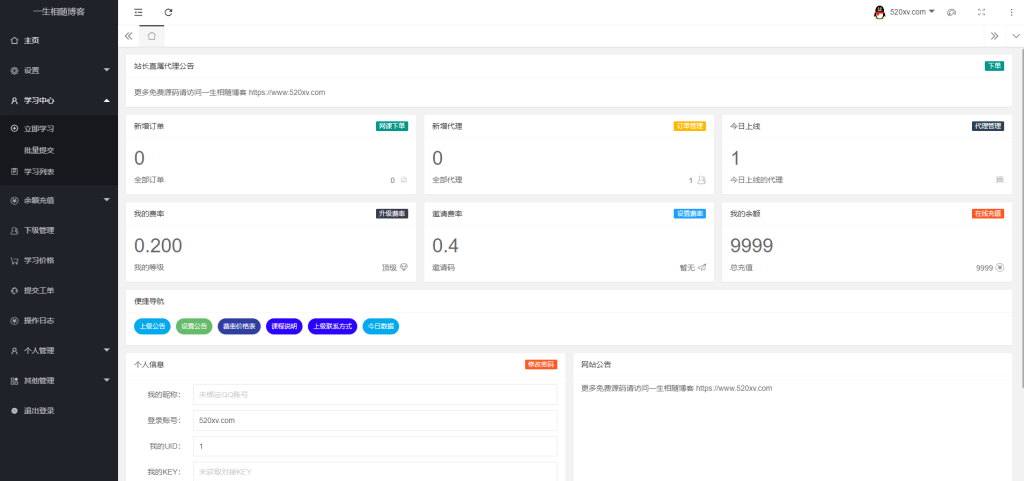Click the 我的昵称 input field

coord(375,394)
